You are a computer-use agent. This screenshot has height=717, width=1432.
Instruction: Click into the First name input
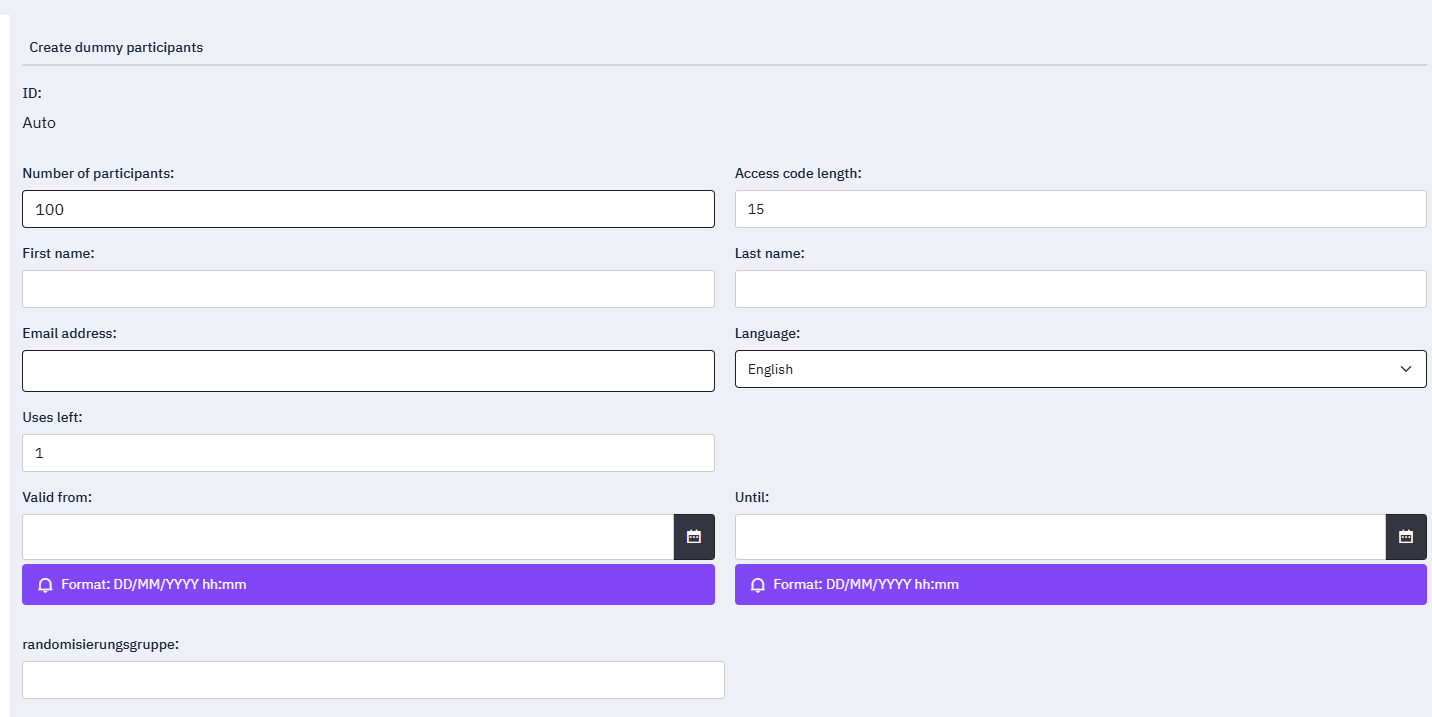coord(368,289)
